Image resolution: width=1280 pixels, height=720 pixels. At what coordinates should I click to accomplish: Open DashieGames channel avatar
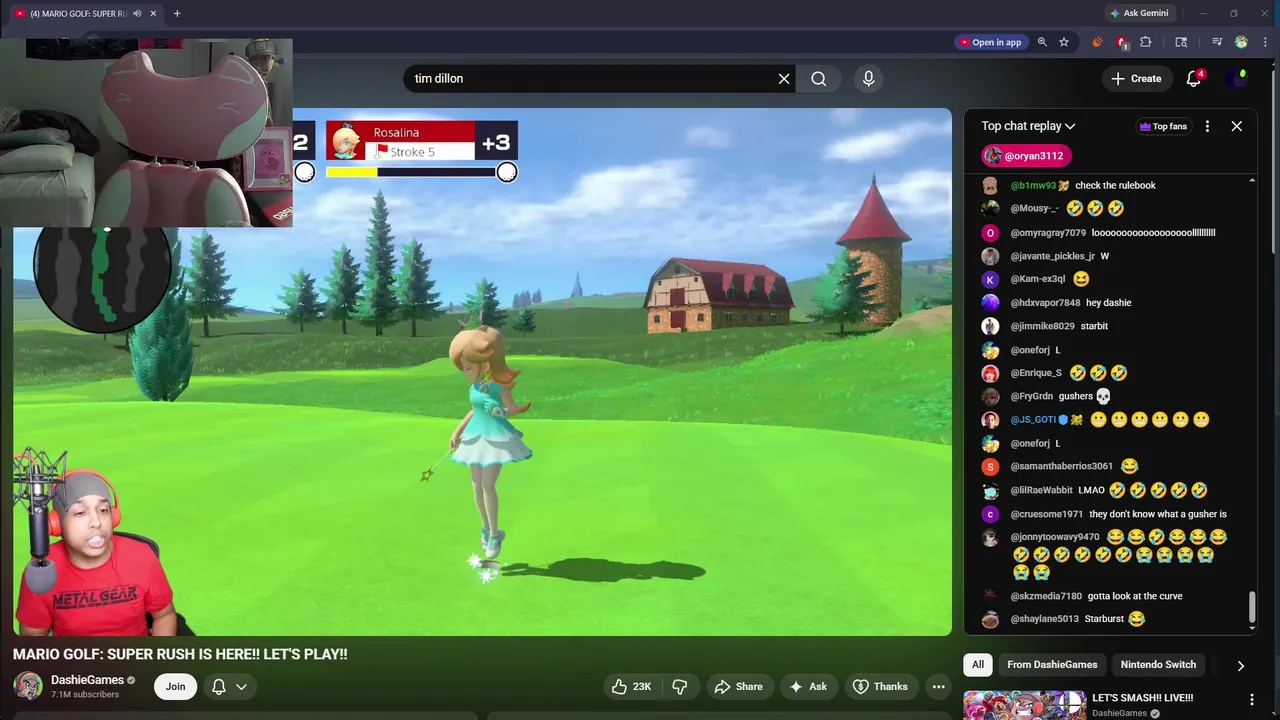point(28,686)
